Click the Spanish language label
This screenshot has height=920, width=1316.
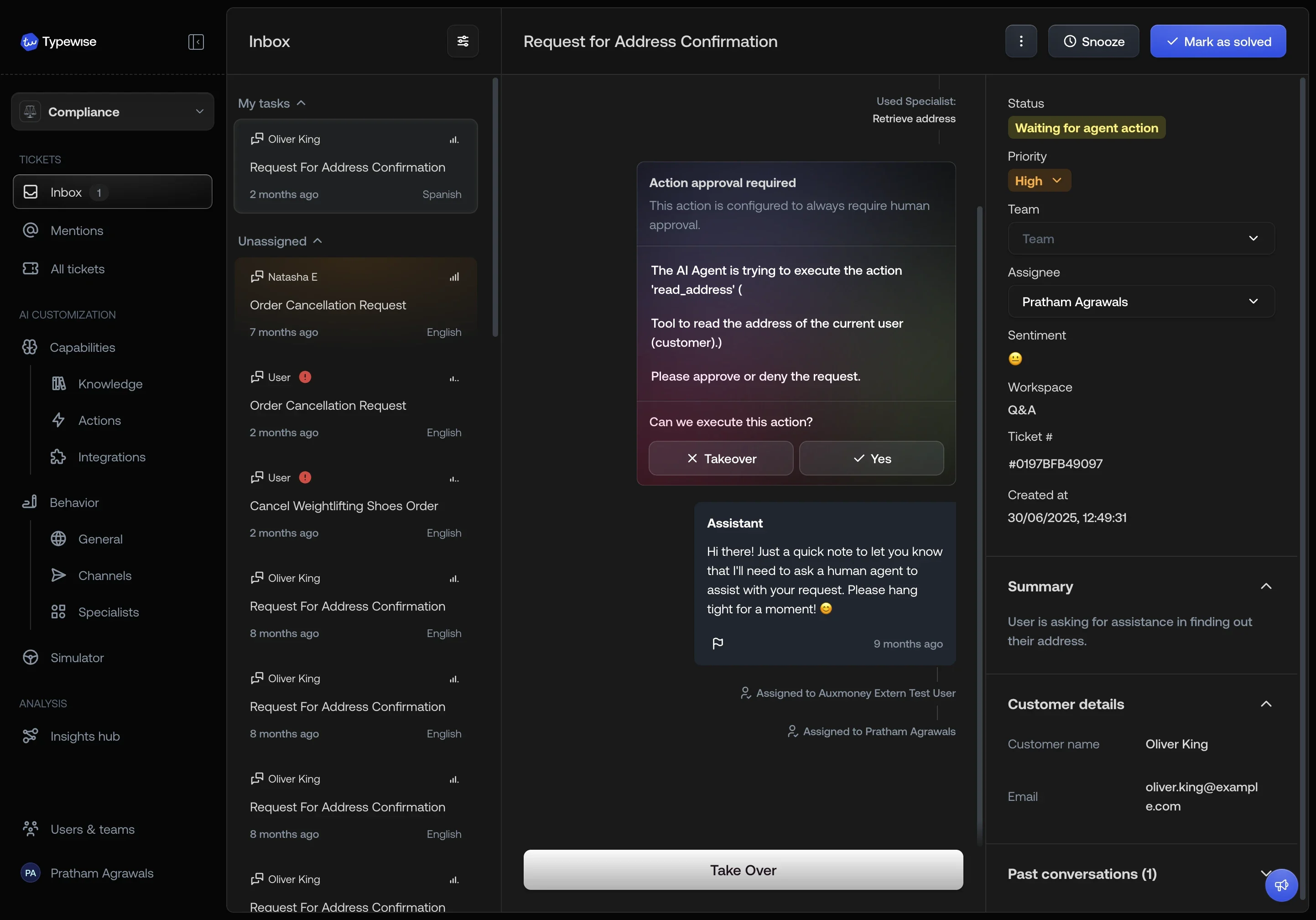442,194
